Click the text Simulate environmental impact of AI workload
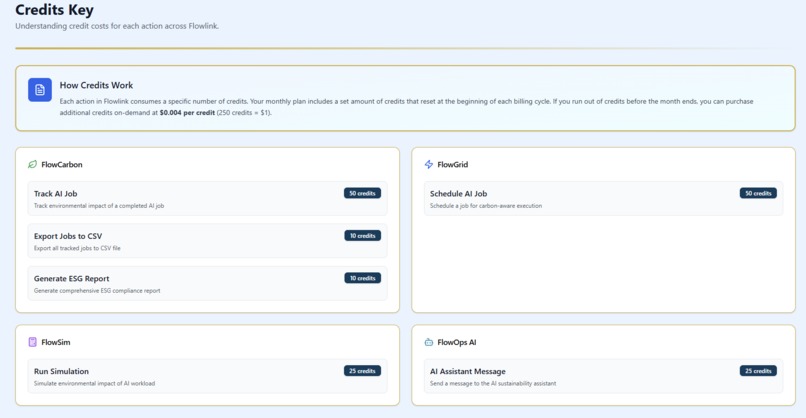This screenshot has width=806, height=418. tap(94, 384)
